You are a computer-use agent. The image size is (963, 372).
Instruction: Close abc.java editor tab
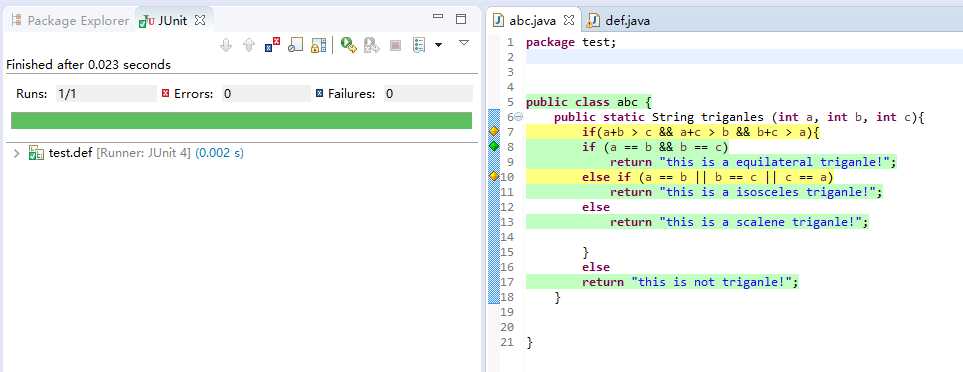pos(569,20)
